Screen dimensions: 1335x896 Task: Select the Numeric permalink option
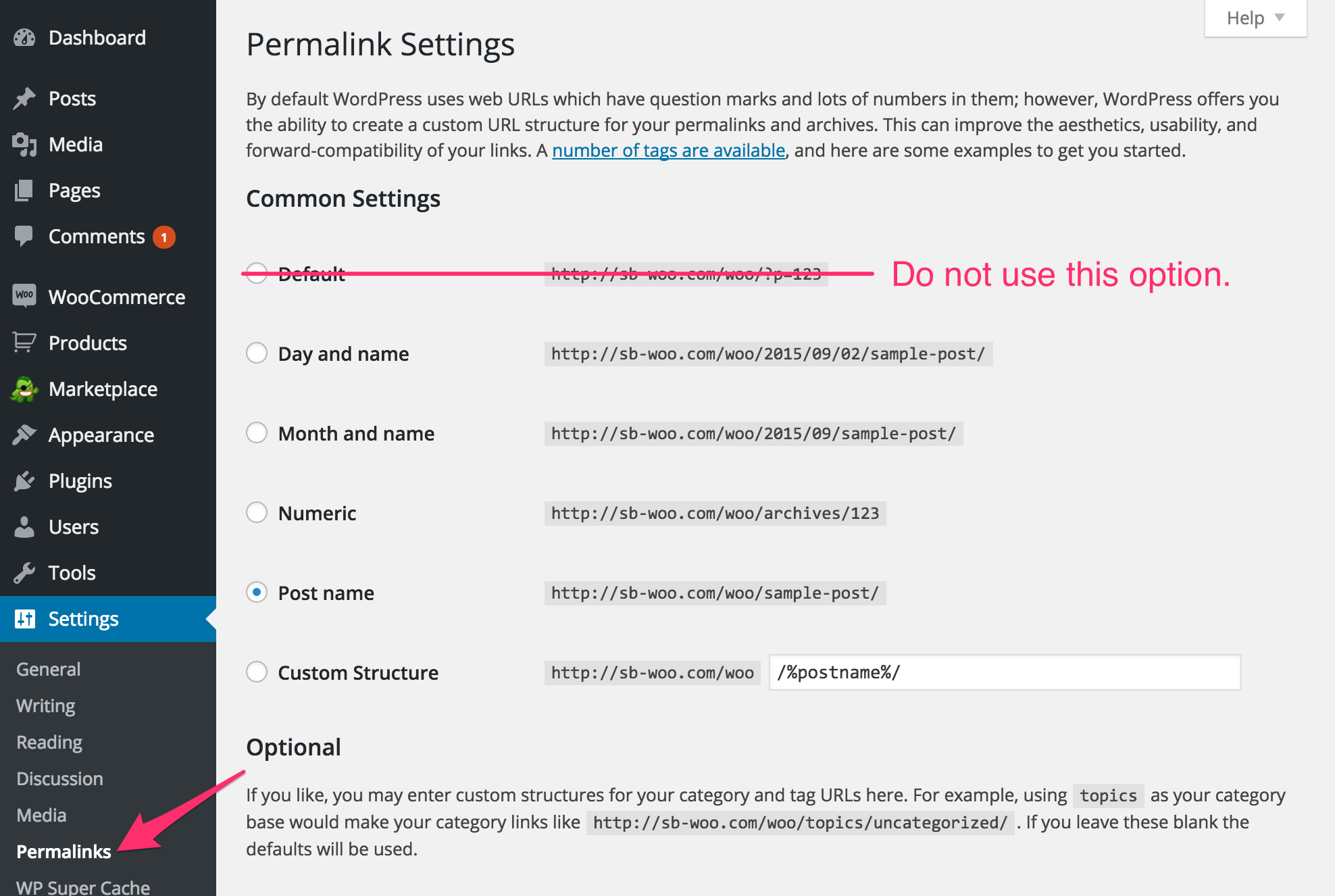tap(257, 512)
